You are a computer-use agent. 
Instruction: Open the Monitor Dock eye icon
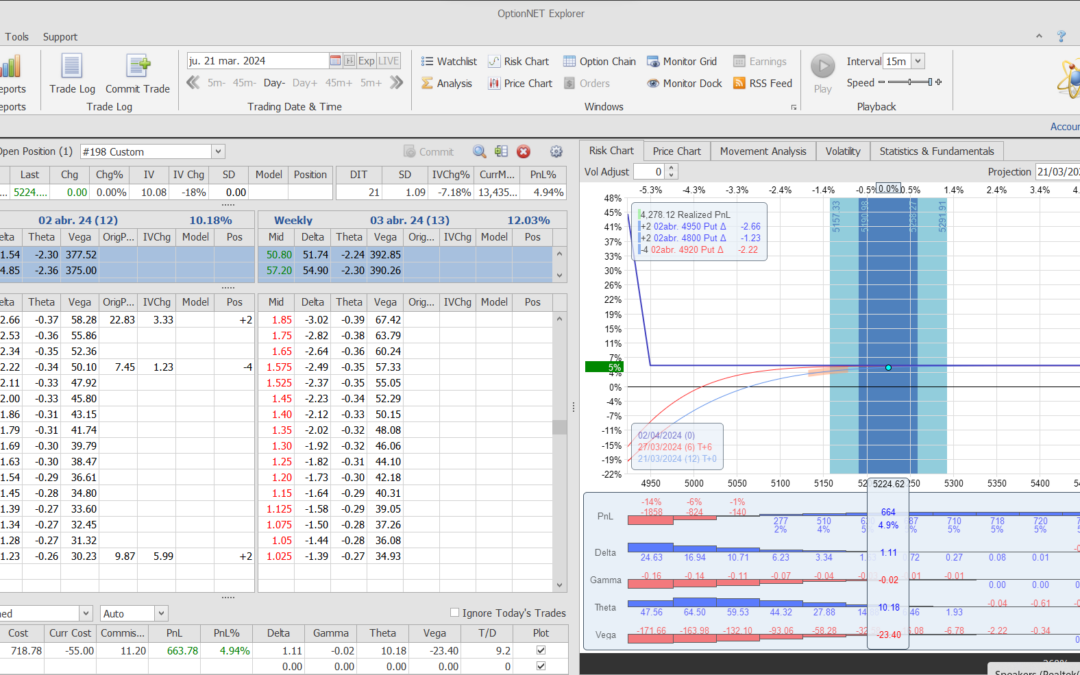(x=652, y=84)
